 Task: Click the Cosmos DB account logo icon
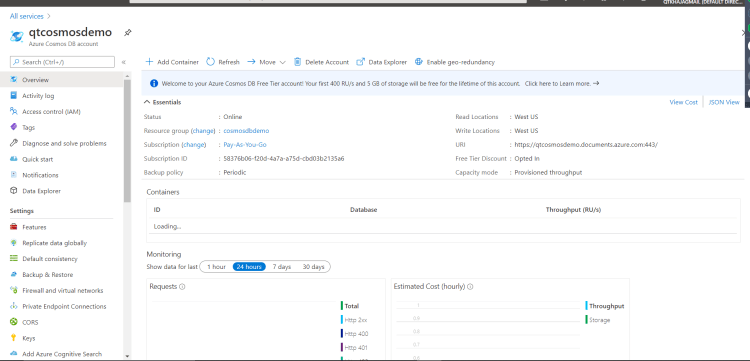coord(17,36)
